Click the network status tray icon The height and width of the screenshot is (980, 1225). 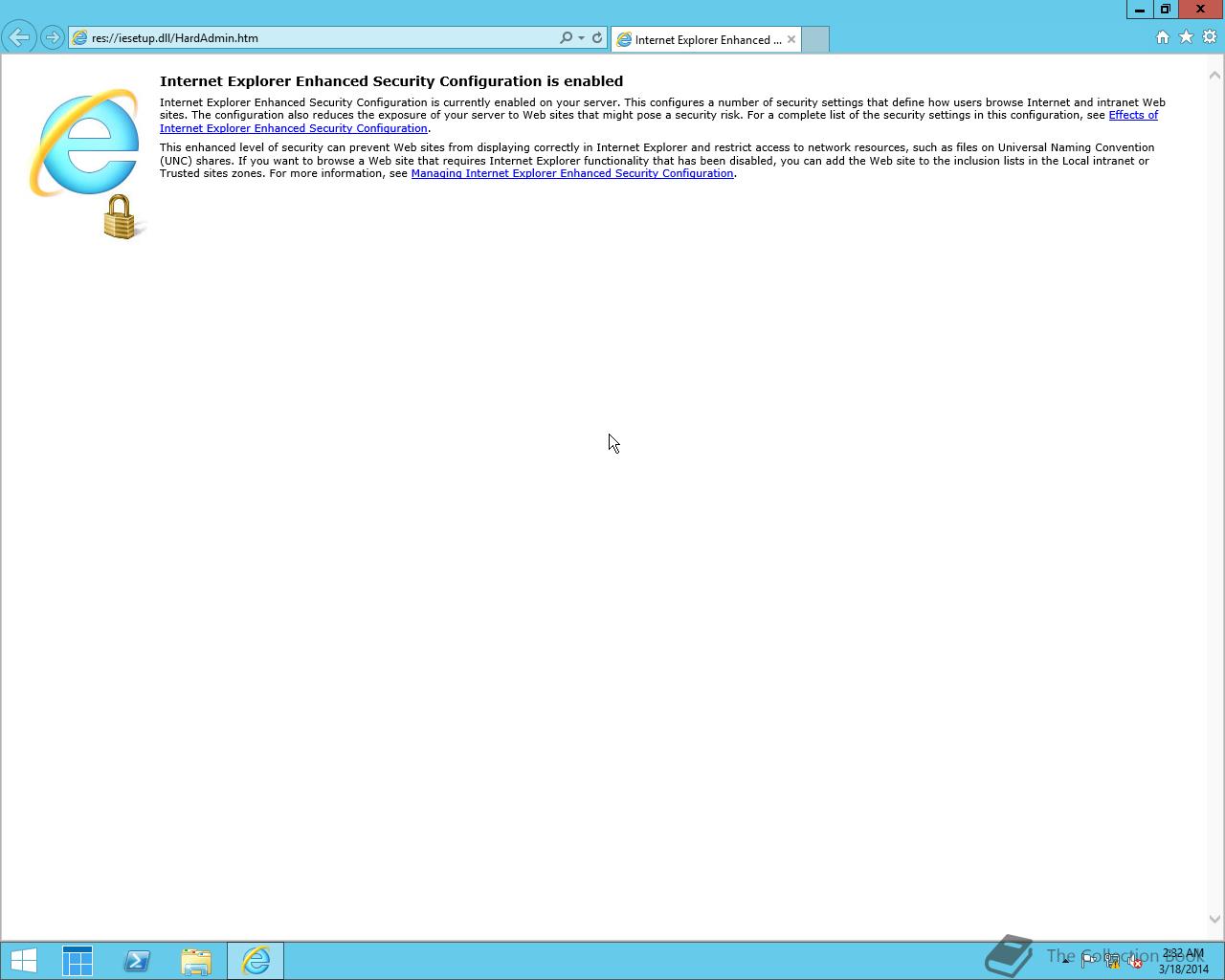click(x=1112, y=961)
